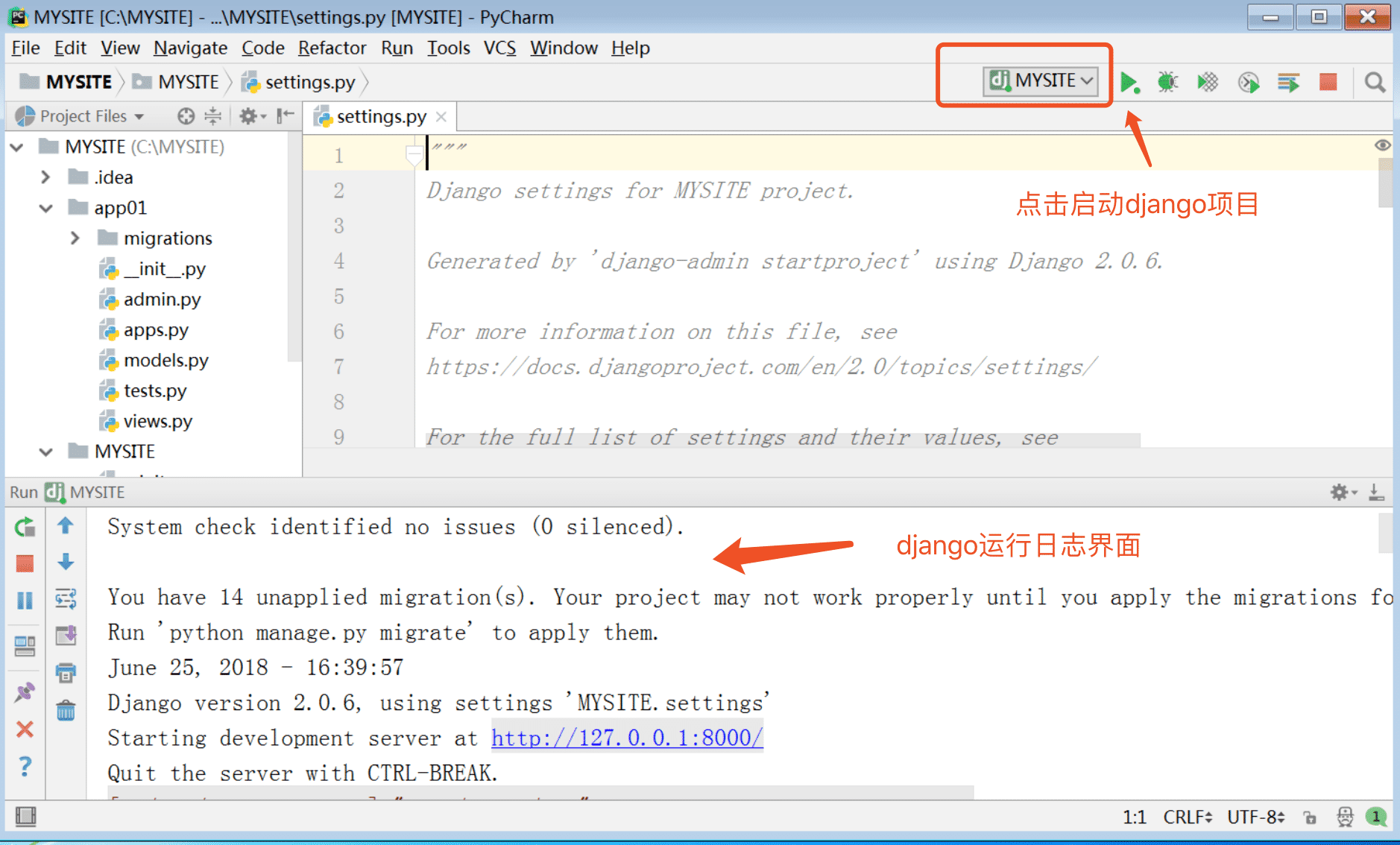Click line:column 1:1 indicator

pyautogui.click(x=1134, y=817)
